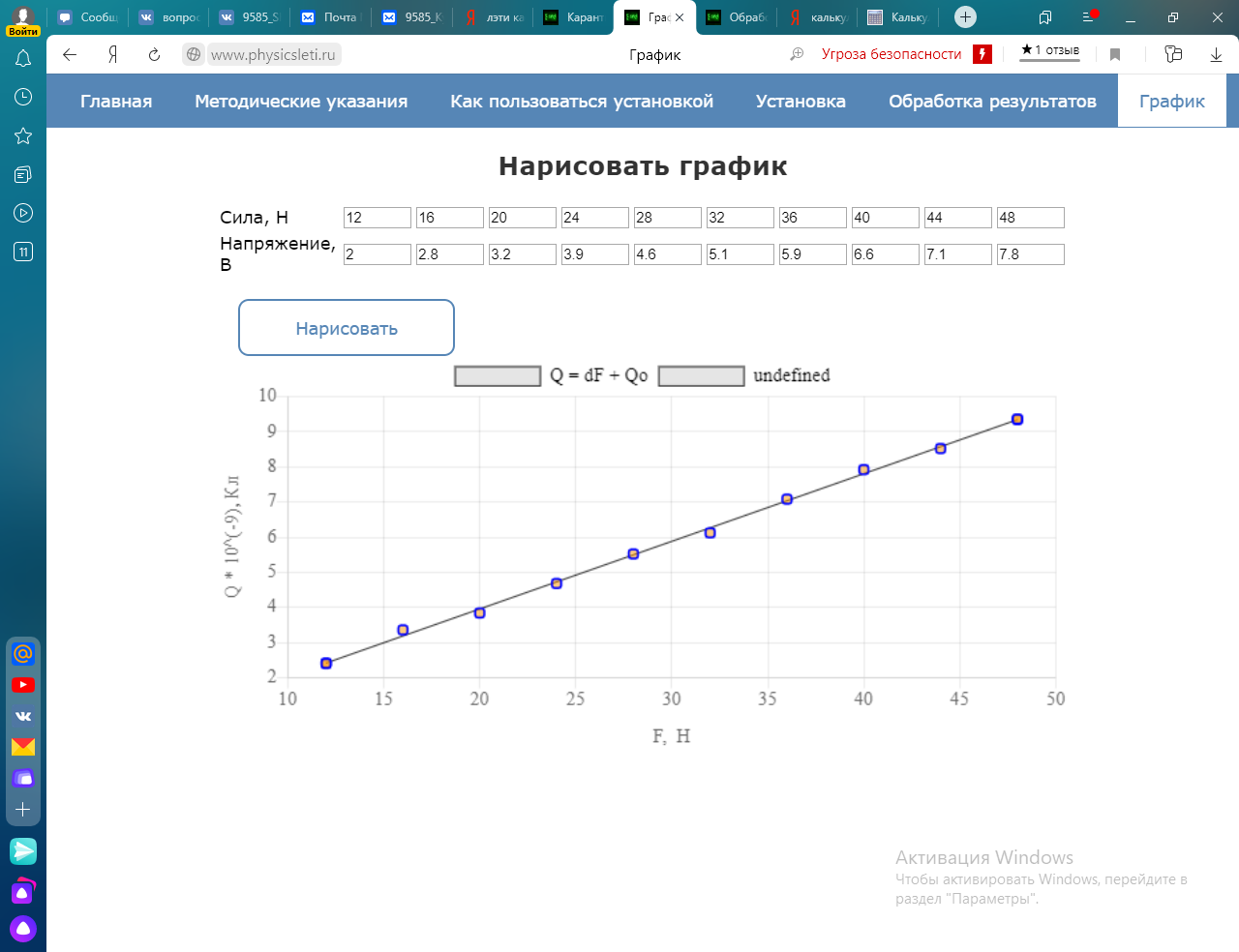Viewport: 1239px width, 952px height.
Task: Toggle the Q = dF + Qo legend box
Action: coord(498,375)
